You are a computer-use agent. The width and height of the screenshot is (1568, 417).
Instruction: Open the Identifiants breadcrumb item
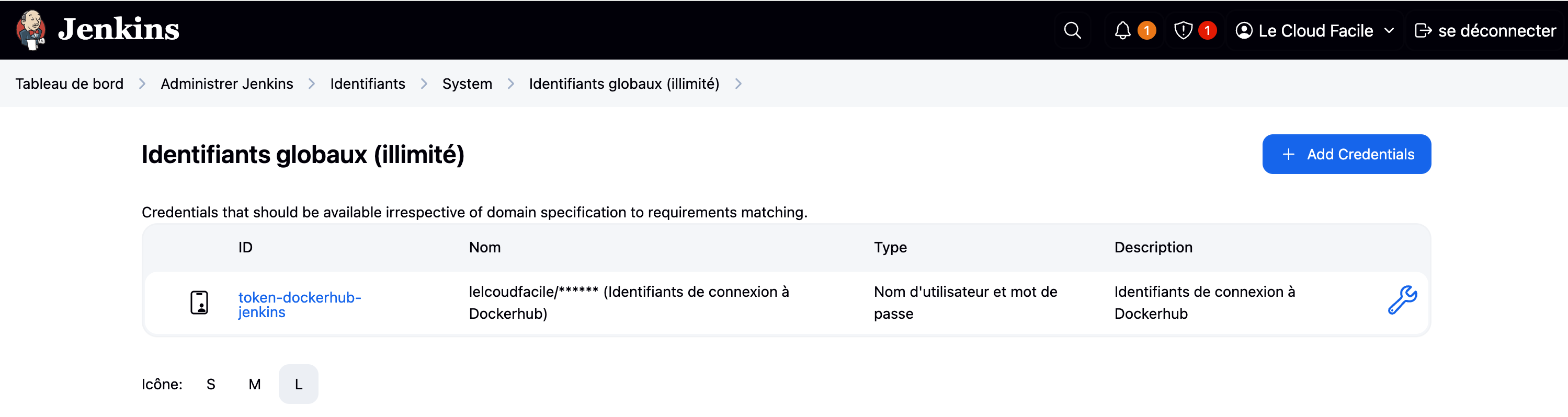point(367,84)
